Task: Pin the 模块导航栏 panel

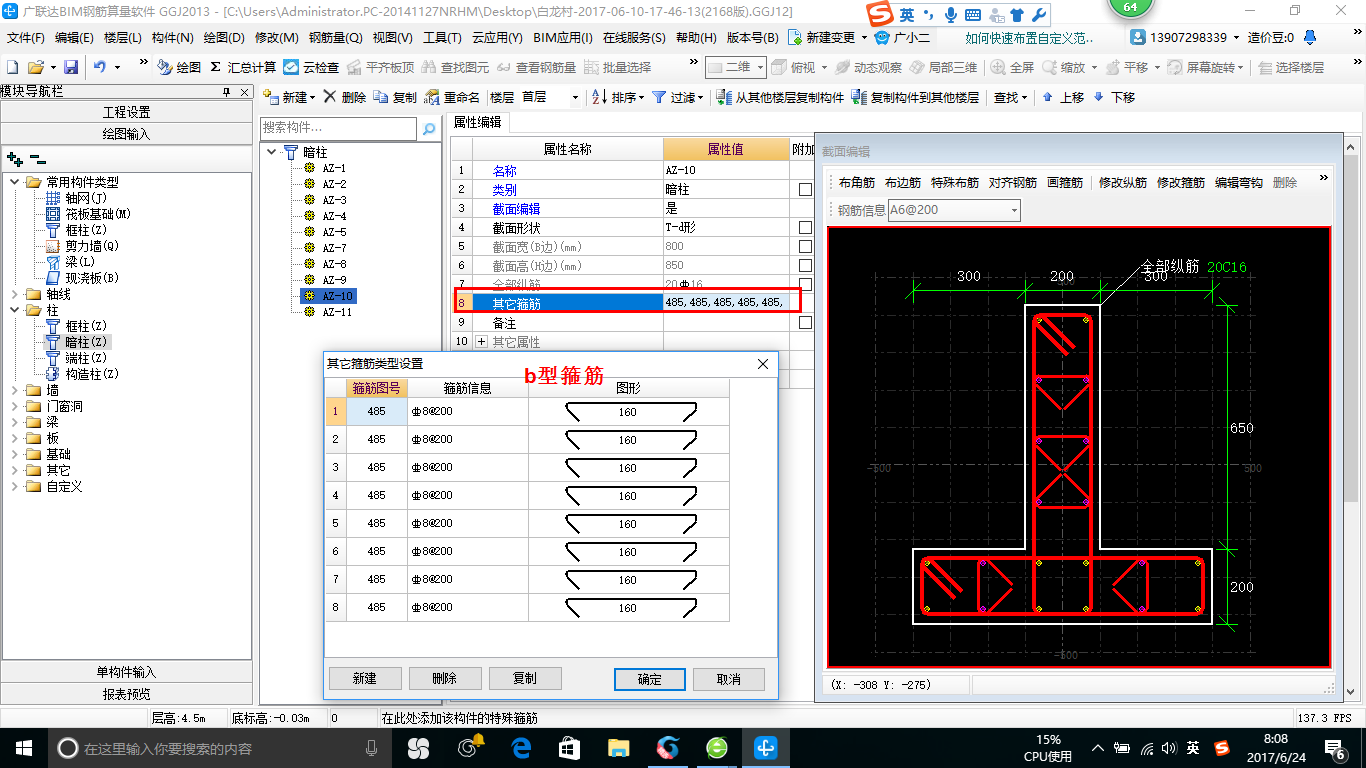Action: (227, 92)
